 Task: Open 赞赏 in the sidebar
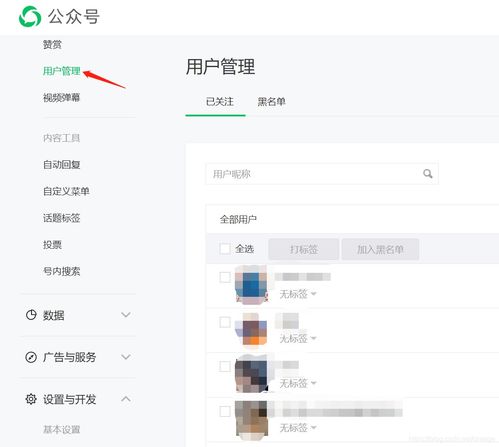point(52,44)
